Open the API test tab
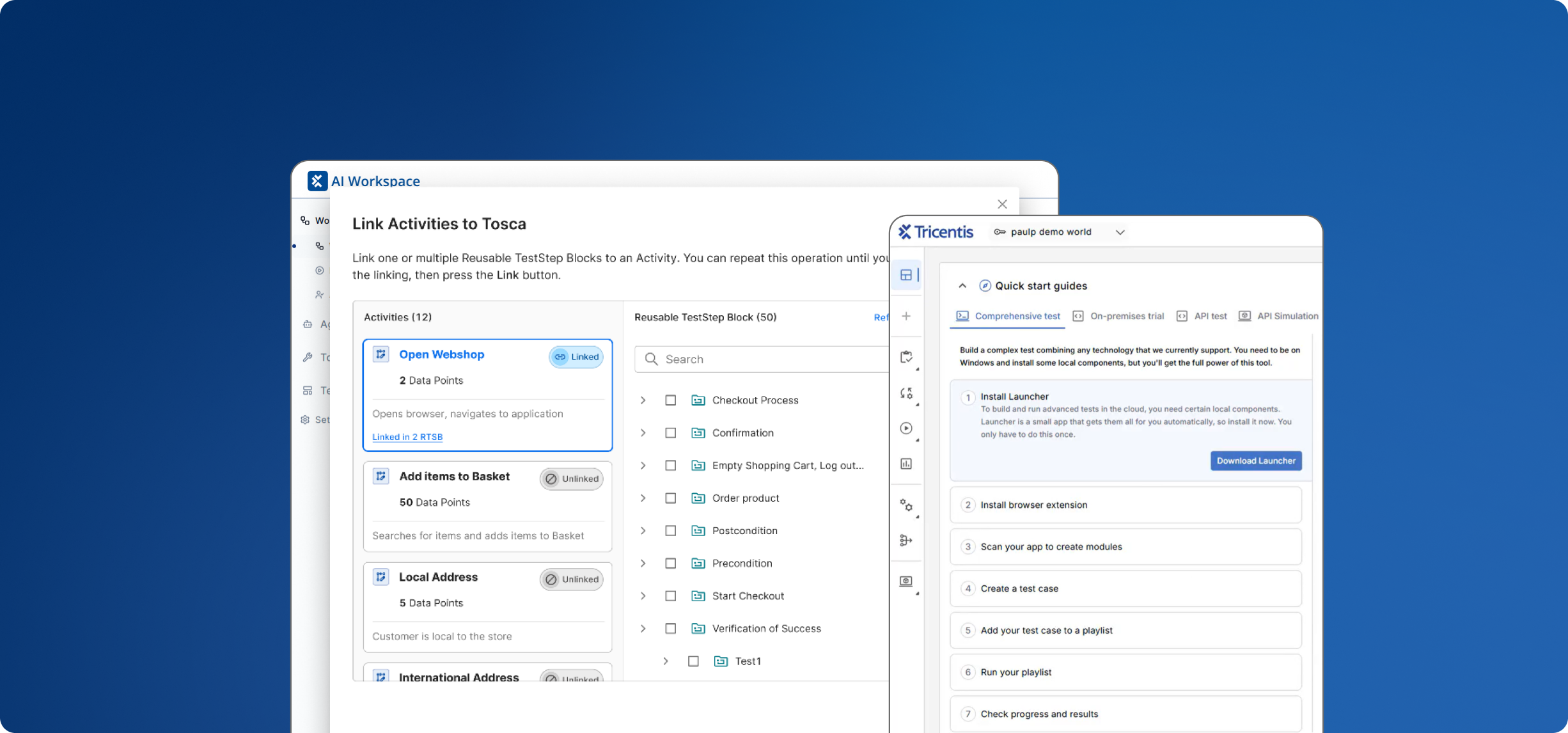Image resolution: width=1568 pixels, height=733 pixels. tap(1202, 316)
